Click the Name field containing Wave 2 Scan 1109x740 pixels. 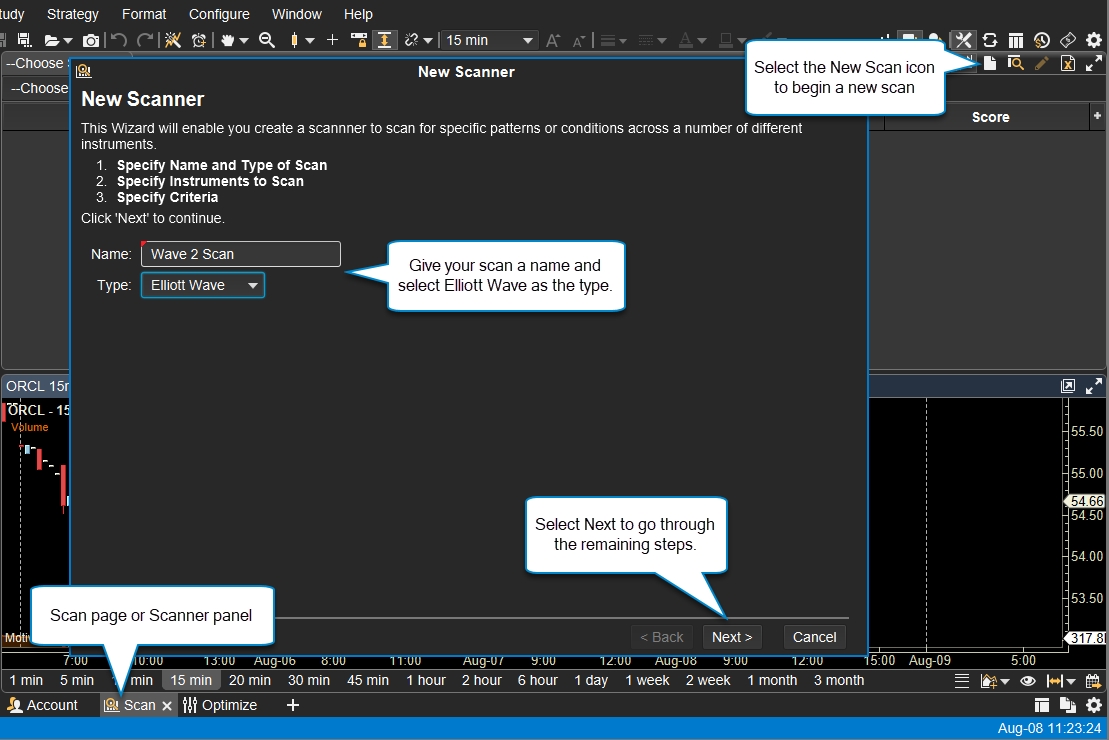(240, 254)
